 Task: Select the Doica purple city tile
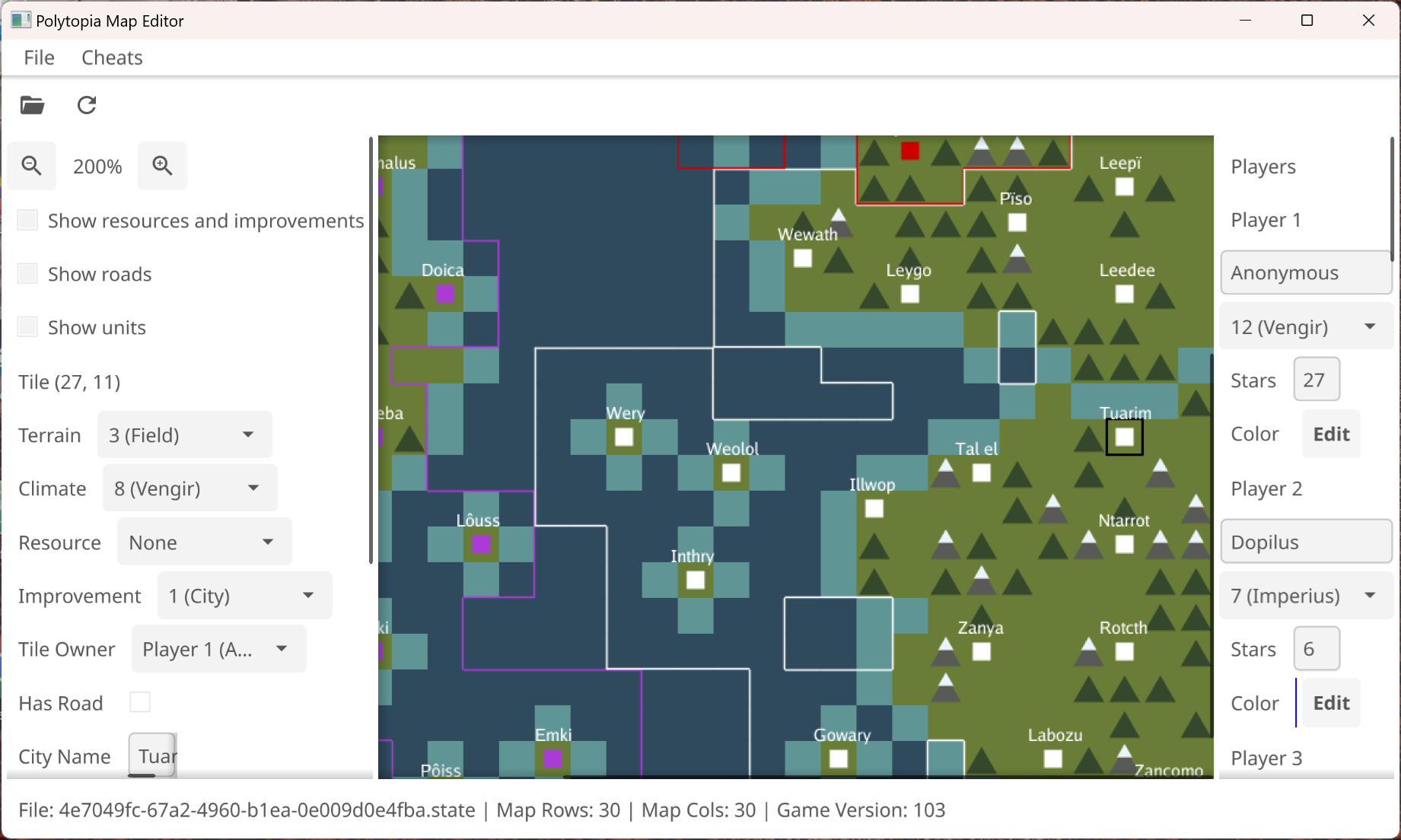[445, 294]
